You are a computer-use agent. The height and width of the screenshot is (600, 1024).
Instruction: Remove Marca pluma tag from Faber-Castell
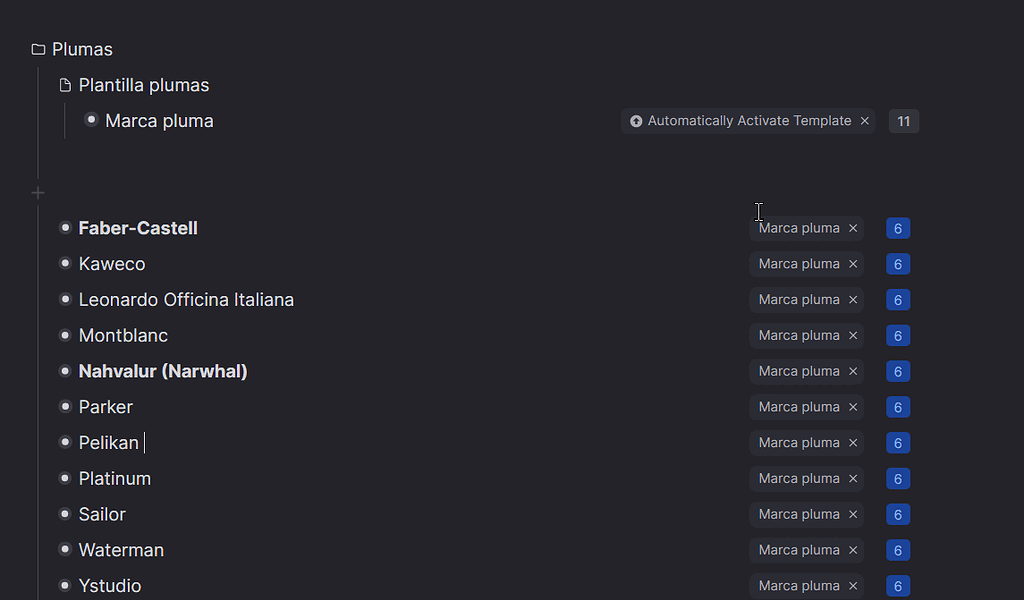853,228
